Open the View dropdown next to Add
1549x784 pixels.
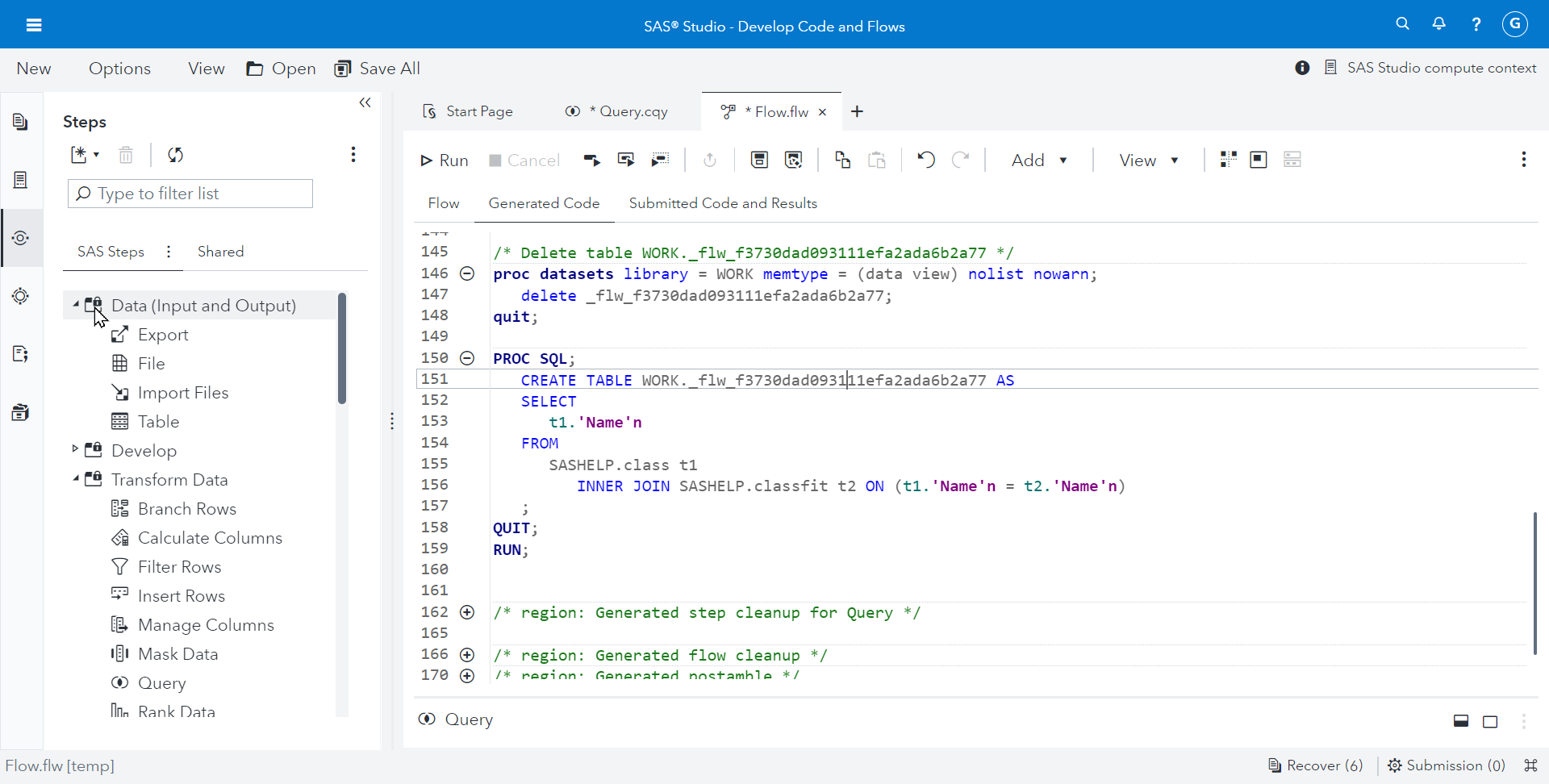[1148, 160]
